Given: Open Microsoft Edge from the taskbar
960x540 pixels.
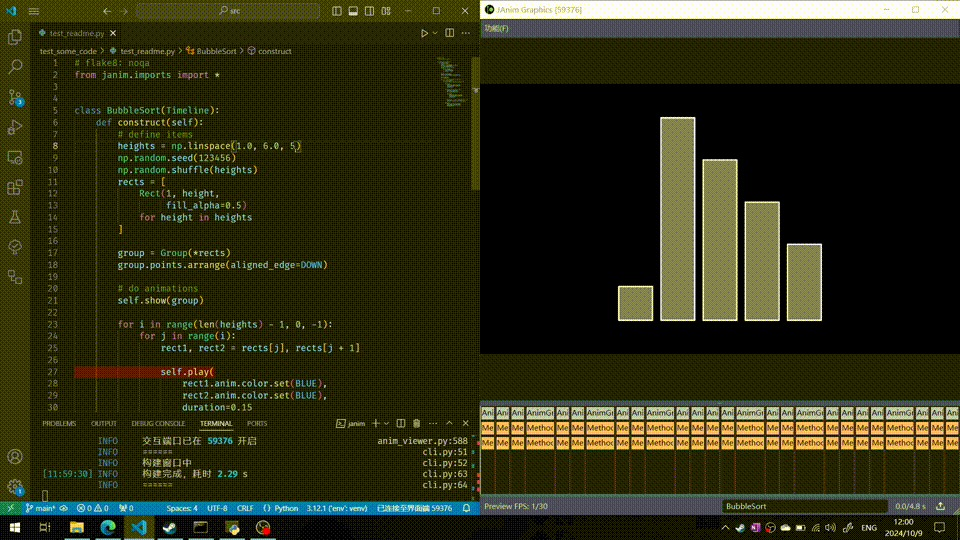Looking at the screenshot, I should click(x=108, y=527).
